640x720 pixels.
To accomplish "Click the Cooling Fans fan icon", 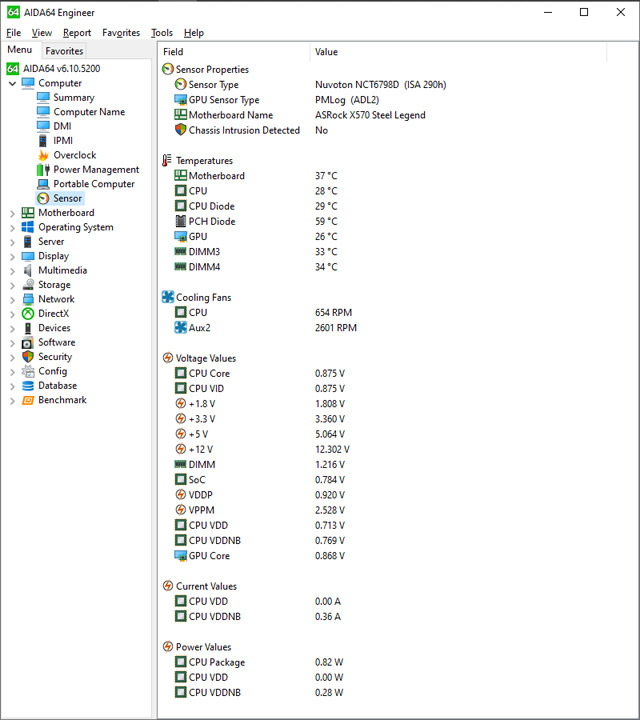I will point(168,297).
